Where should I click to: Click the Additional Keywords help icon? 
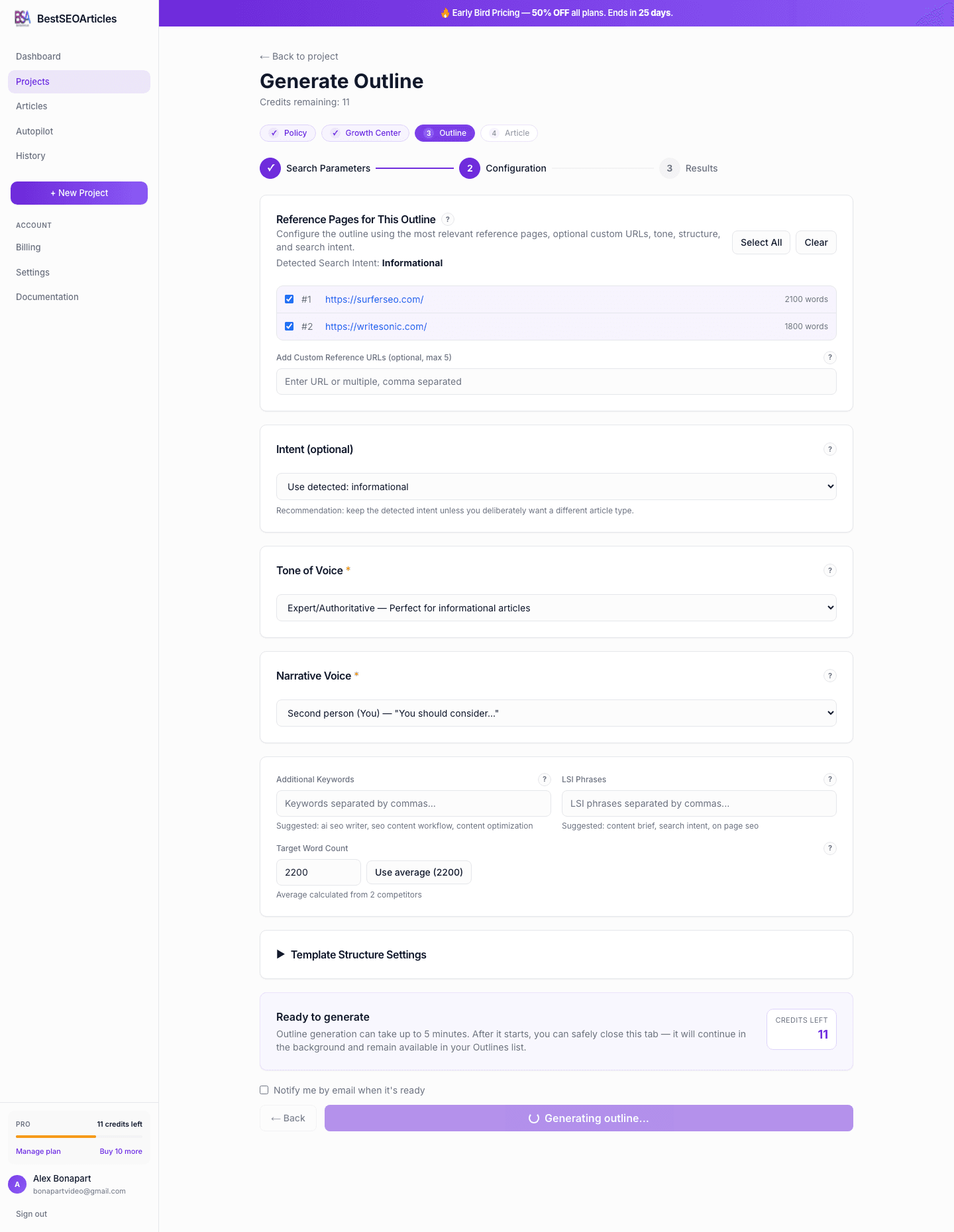[544, 780]
